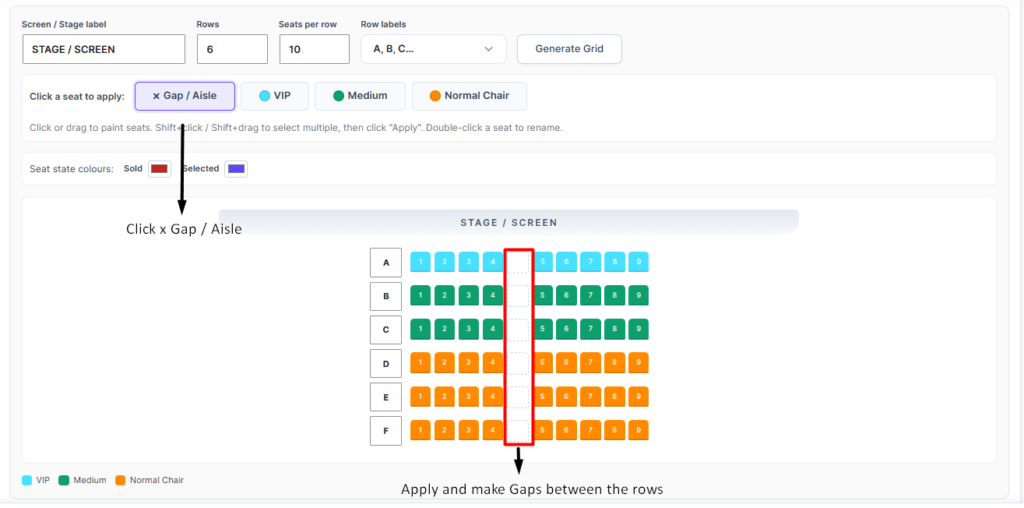Click green seat 4 in row C
The image size is (1024, 508).
pyautogui.click(x=493, y=329)
